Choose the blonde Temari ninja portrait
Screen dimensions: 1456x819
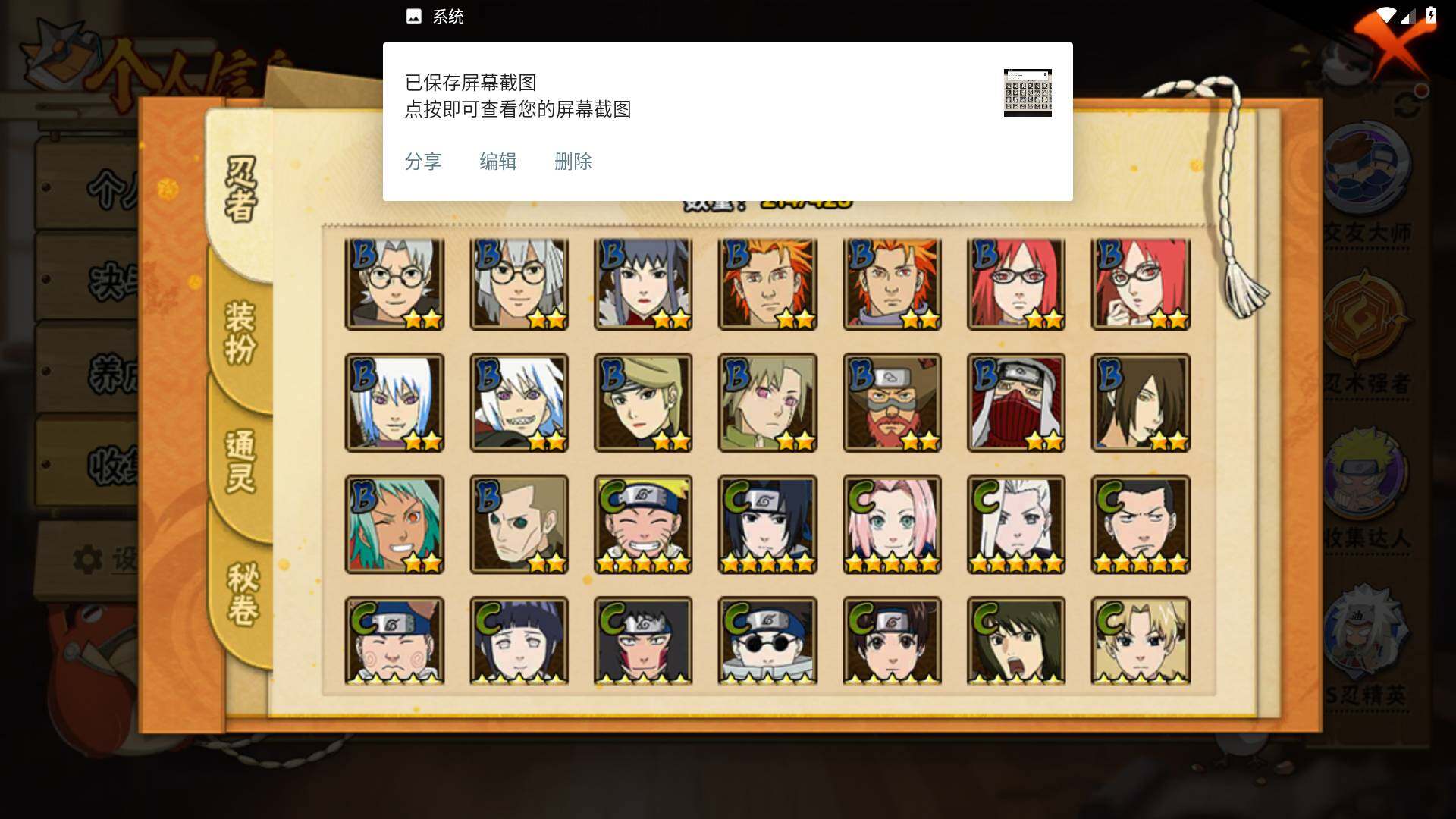point(1141,641)
